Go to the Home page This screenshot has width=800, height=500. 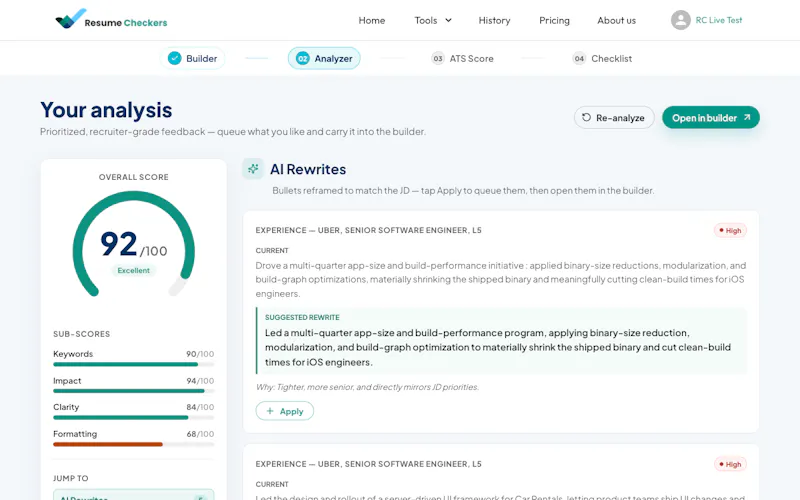point(371,20)
